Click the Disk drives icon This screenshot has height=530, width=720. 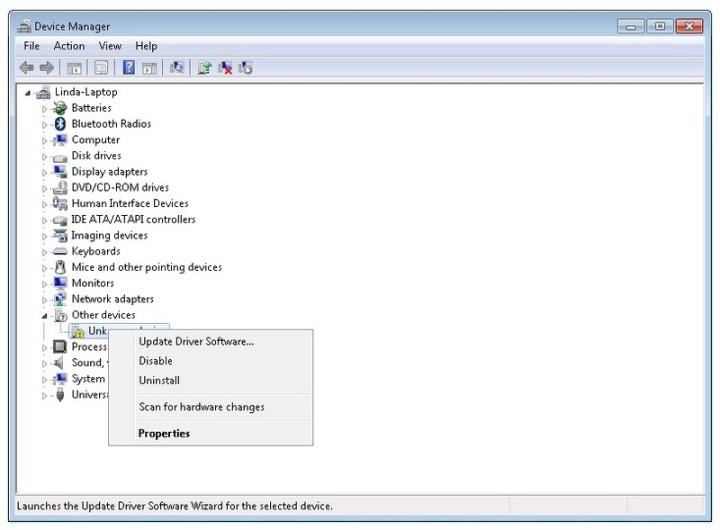pyautogui.click(x=60, y=157)
